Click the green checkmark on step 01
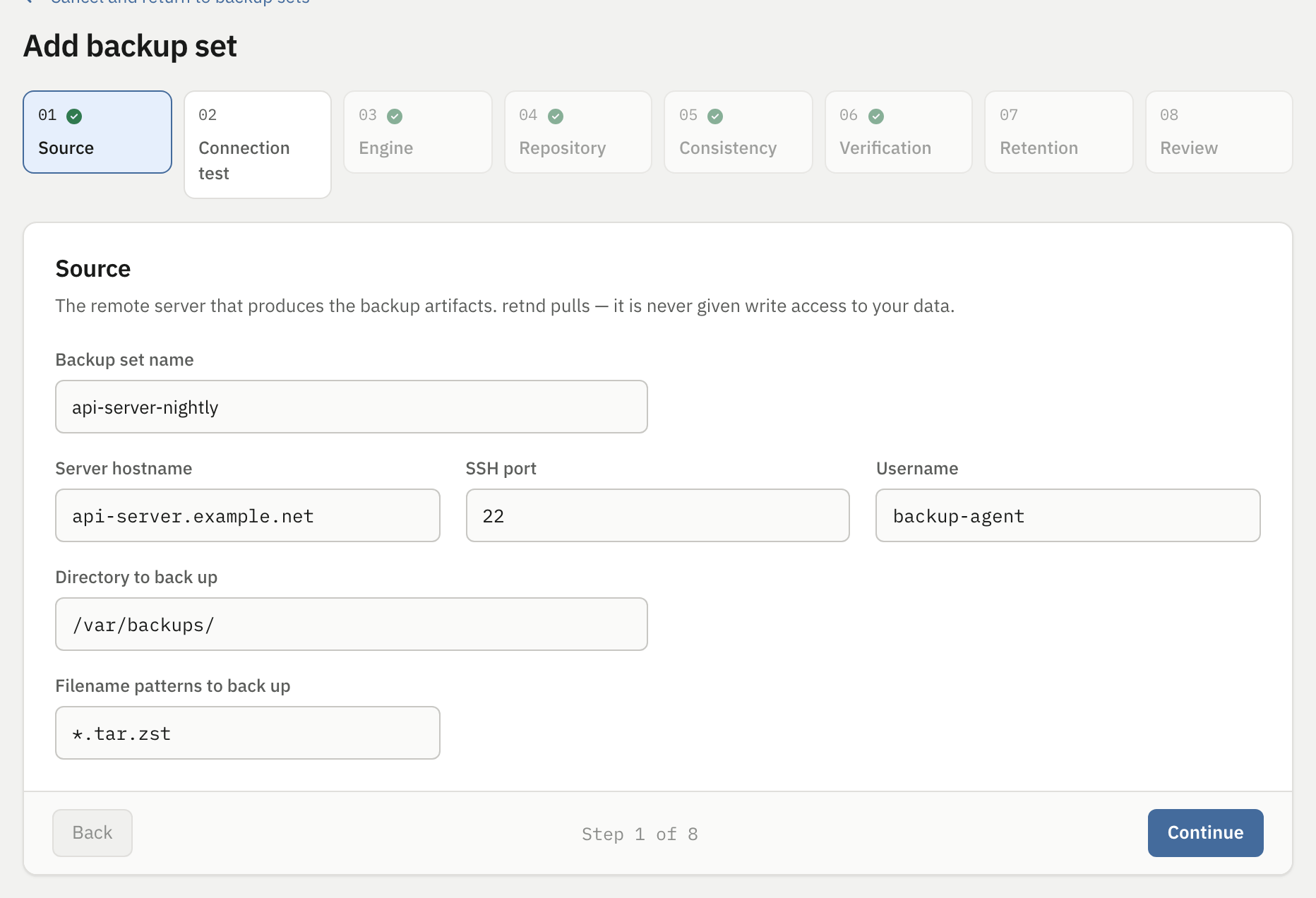Viewport: 1316px width, 898px height. point(74,116)
